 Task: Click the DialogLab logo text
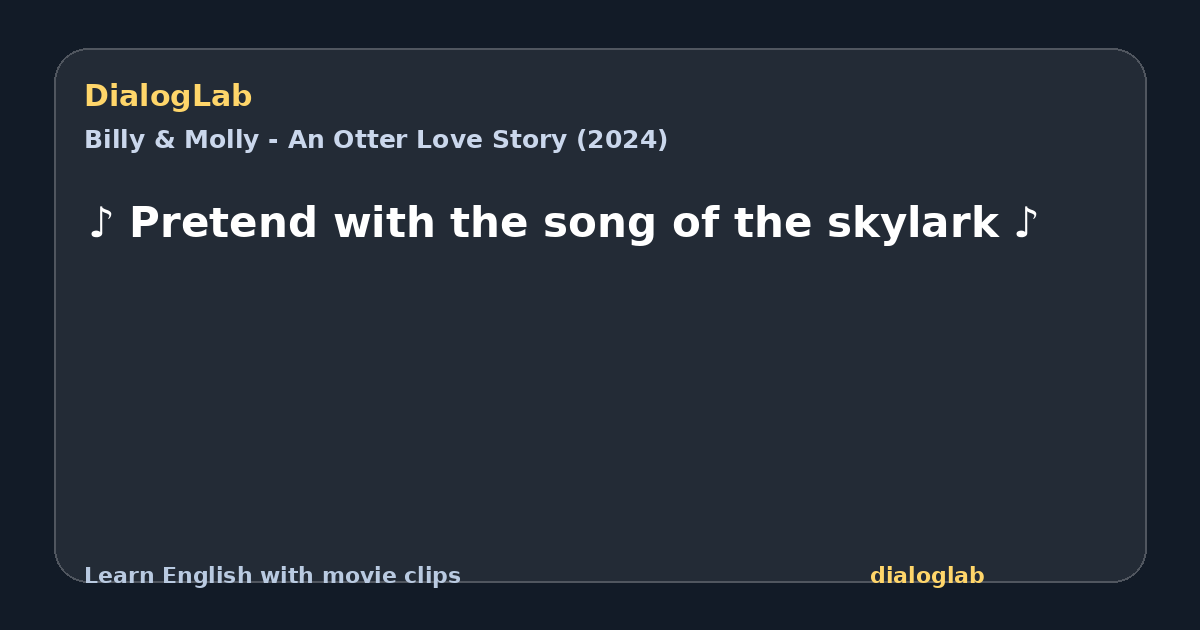point(168,96)
